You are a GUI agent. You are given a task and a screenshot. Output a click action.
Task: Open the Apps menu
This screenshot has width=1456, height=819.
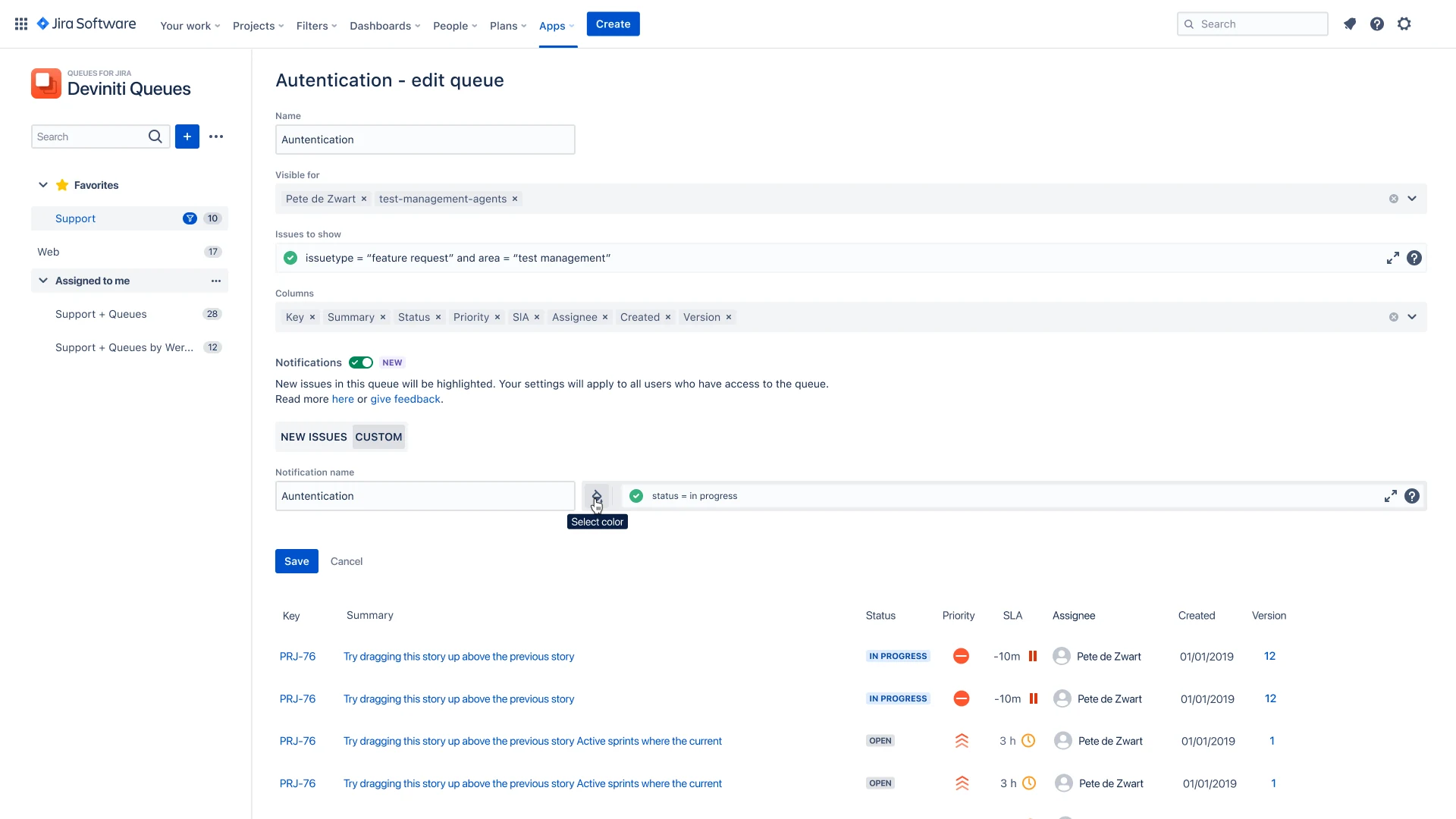557,26
